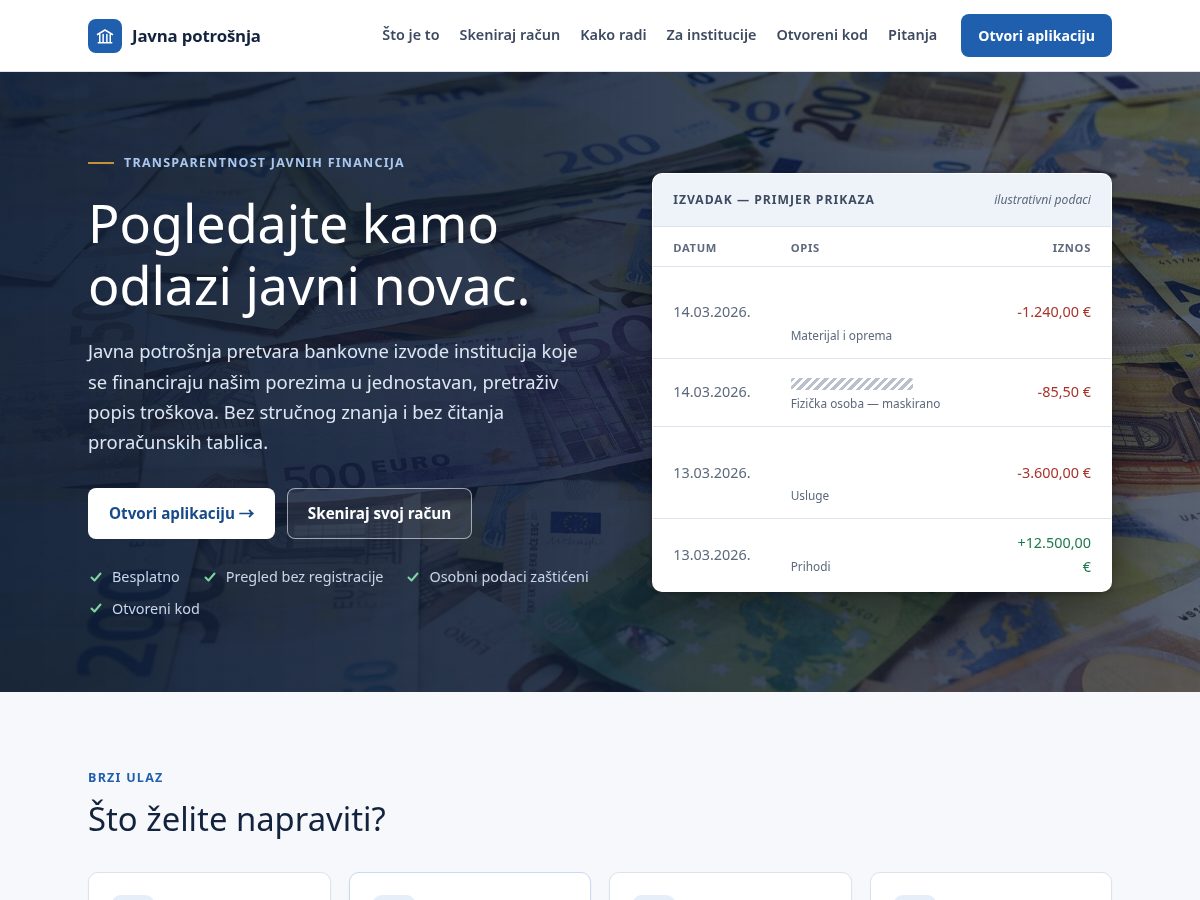Navigate to Kako radi
Screen dimensions: 1200x900
[613, 35]
